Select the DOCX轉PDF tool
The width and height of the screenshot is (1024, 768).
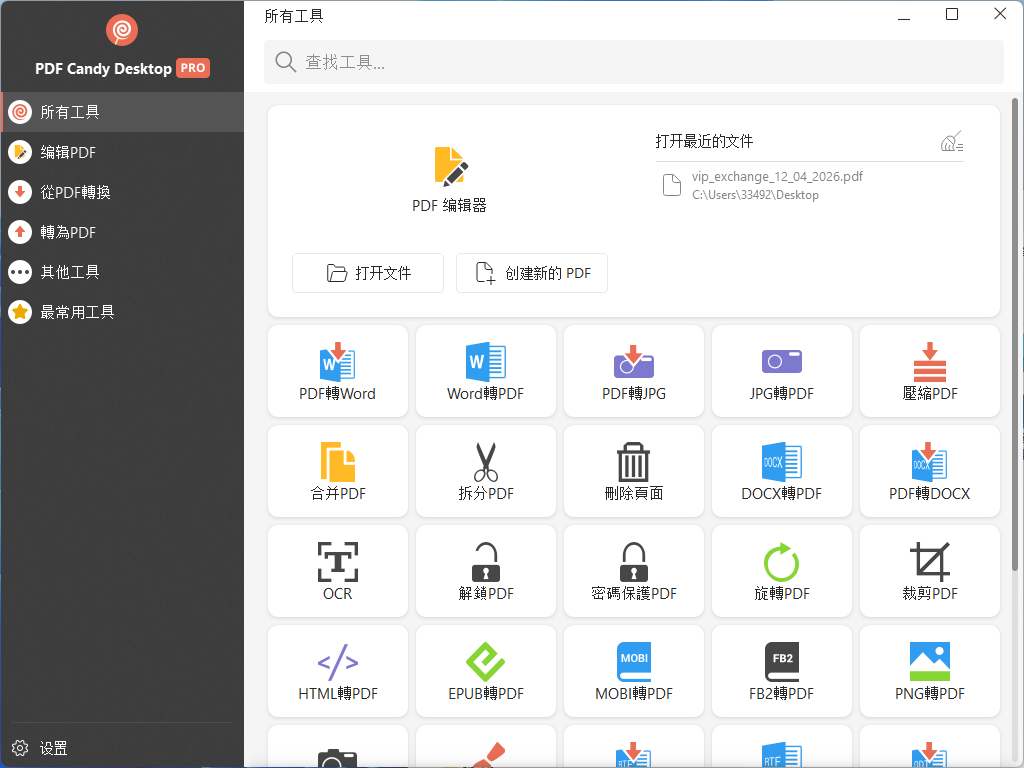(x=782, y=471)
